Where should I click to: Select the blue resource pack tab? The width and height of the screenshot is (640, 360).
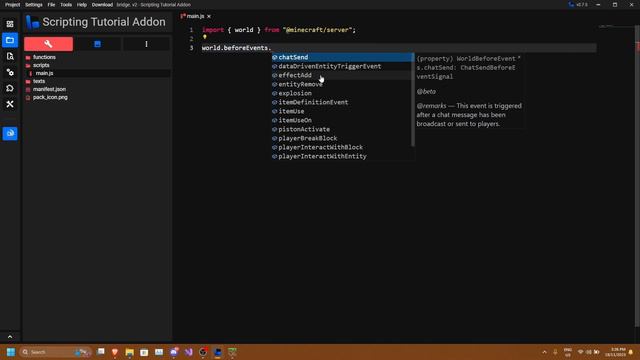point(97,44)
